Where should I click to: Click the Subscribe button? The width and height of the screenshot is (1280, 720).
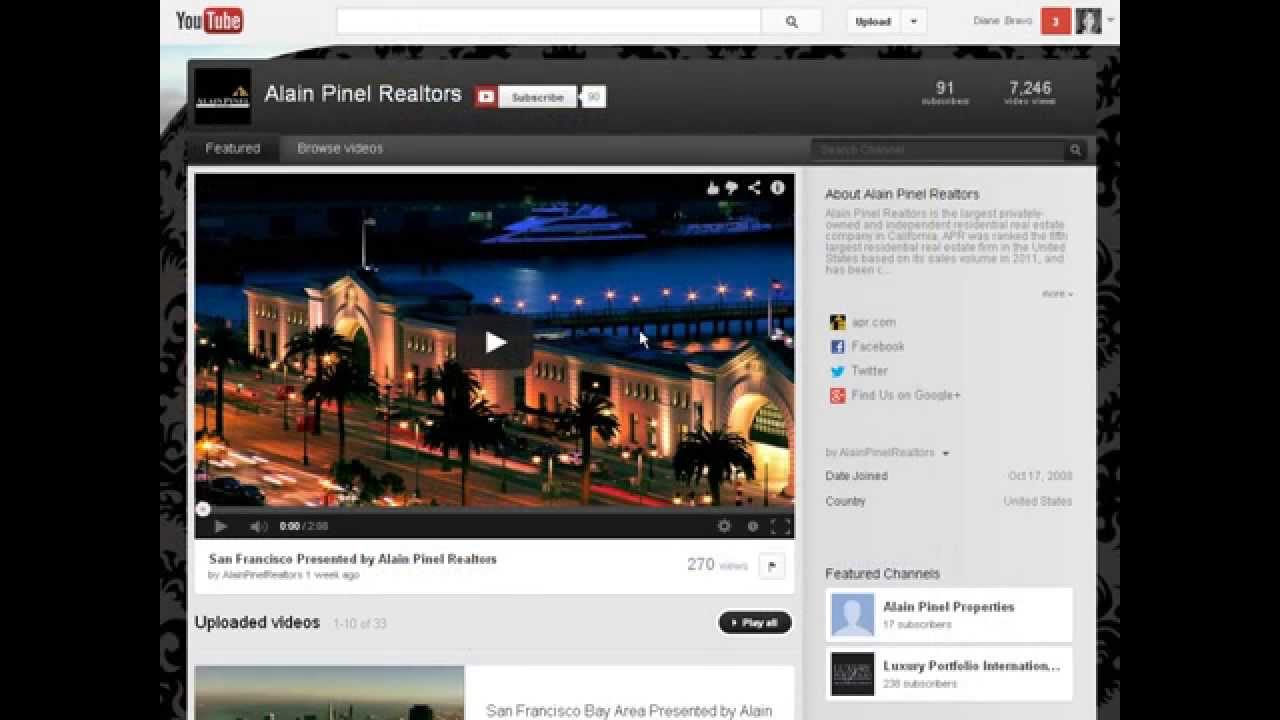pos(537,97)
